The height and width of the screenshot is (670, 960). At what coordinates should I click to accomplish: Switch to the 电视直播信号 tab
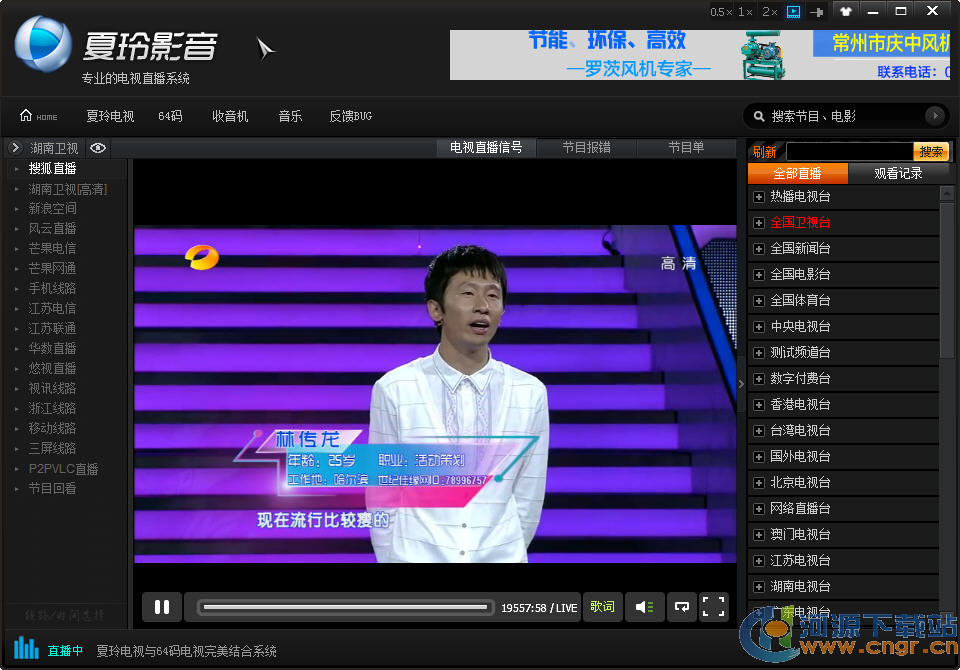click(x=486, y=148)
